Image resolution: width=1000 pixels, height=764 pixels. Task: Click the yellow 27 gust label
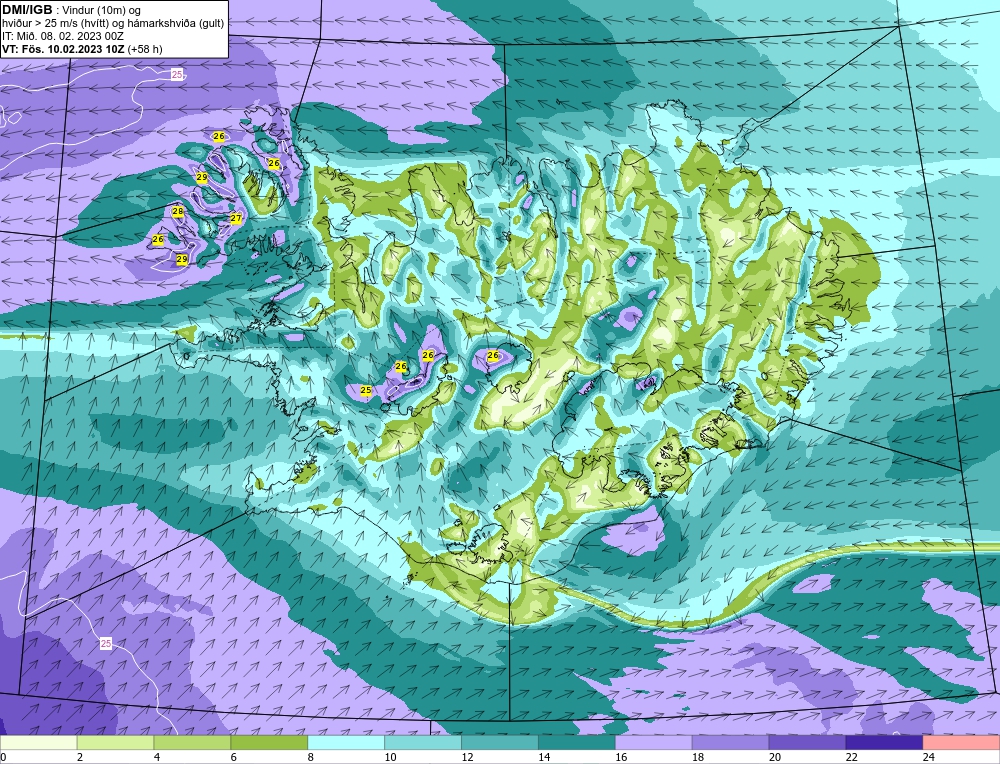click(236, 218)
